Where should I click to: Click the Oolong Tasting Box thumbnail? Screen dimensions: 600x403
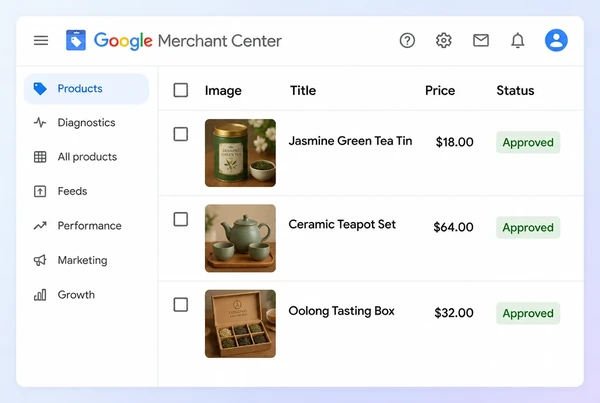click(240, 323)
